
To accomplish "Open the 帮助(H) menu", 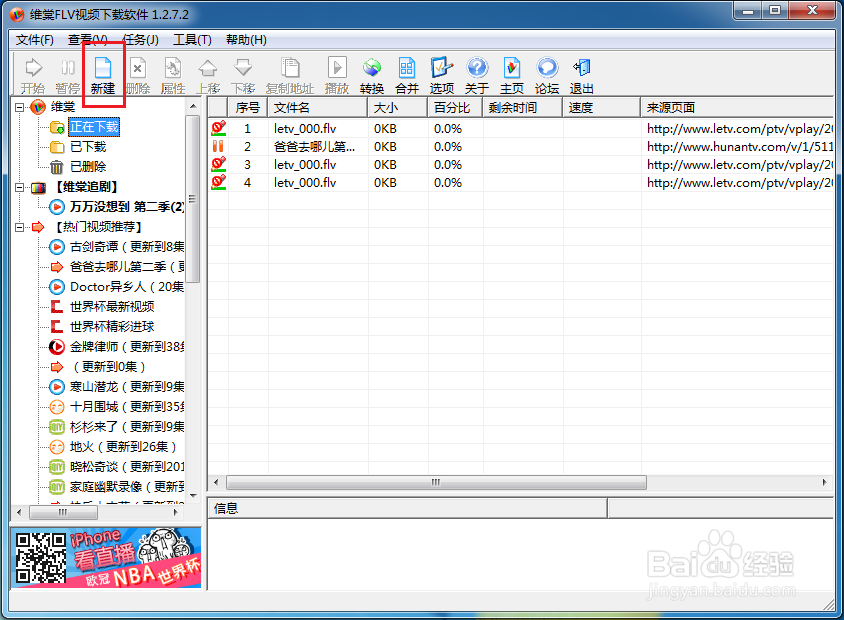I will (246, 40).
